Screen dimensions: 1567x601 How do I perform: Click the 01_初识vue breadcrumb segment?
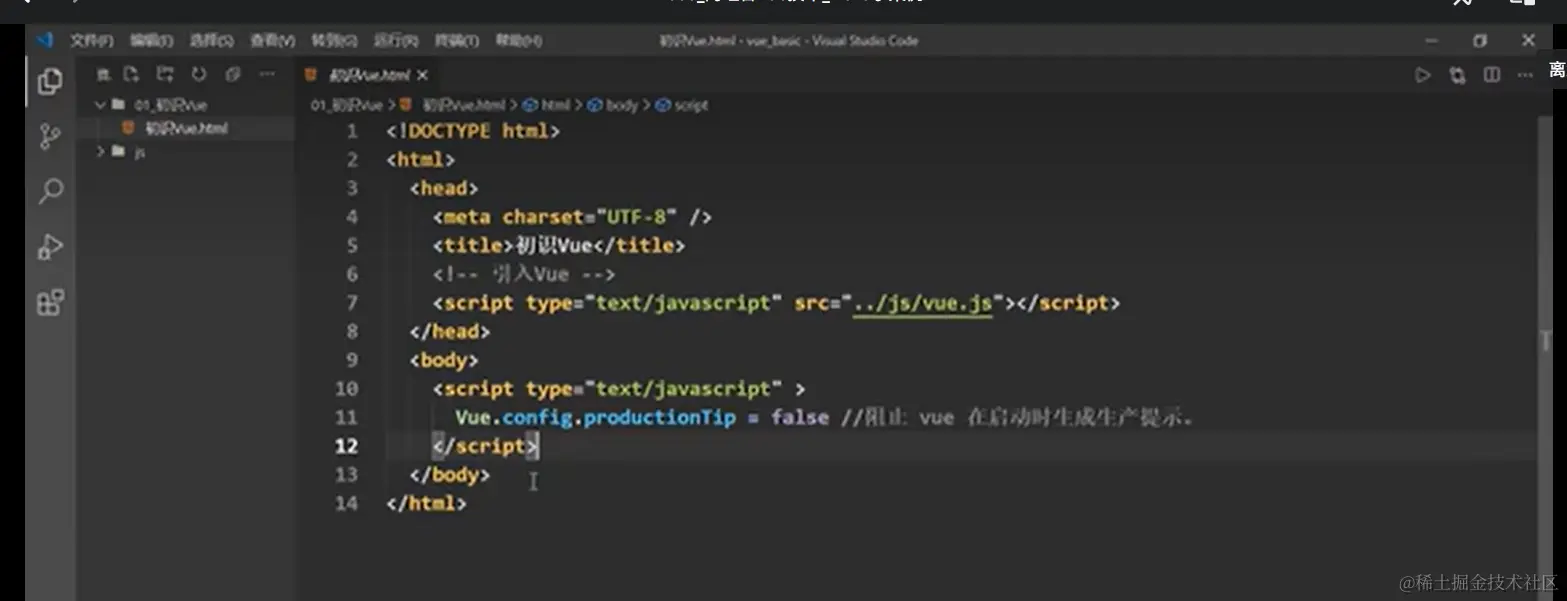(346, 105)
